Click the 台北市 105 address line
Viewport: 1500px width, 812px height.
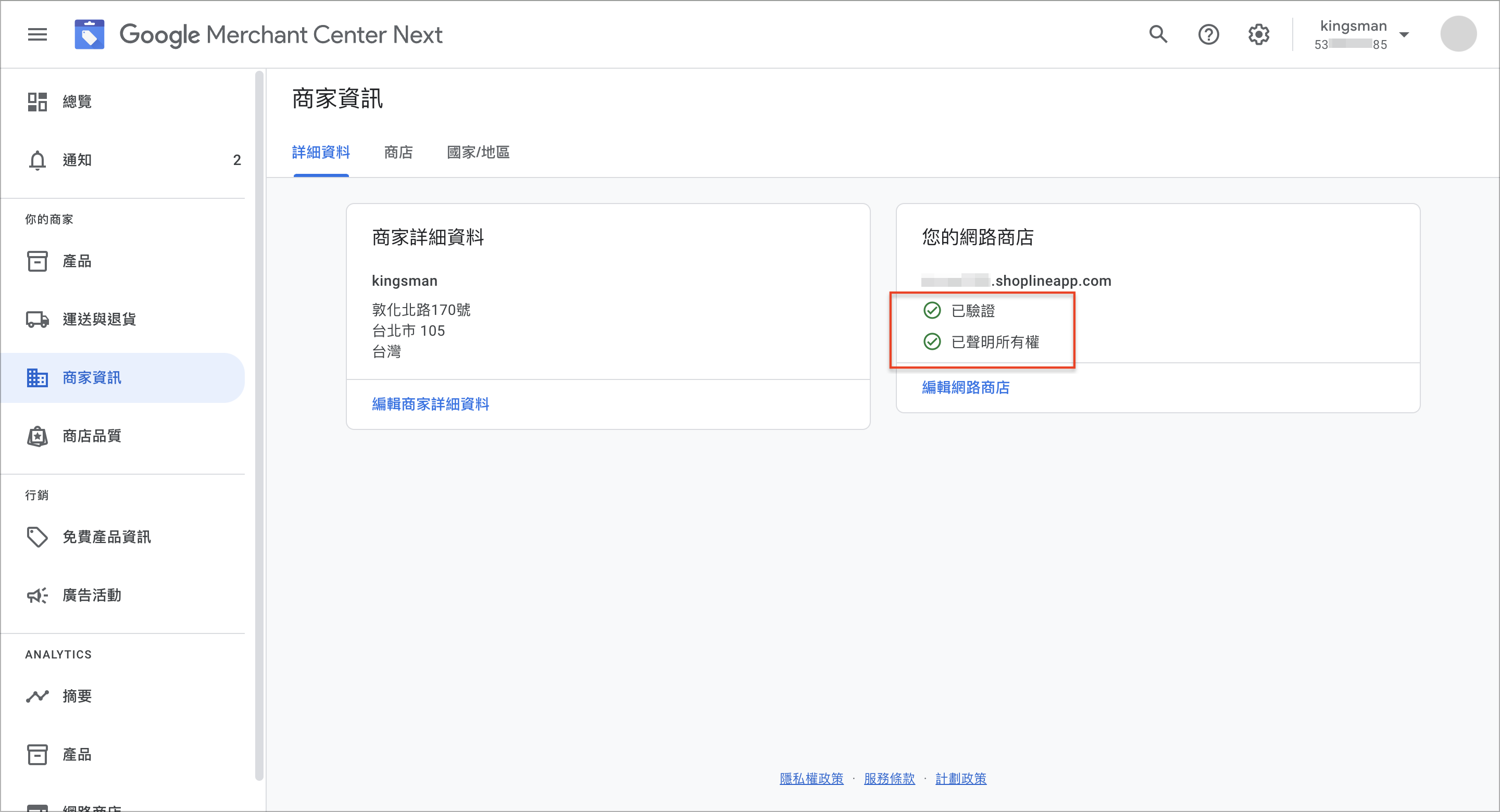point(408,331)
